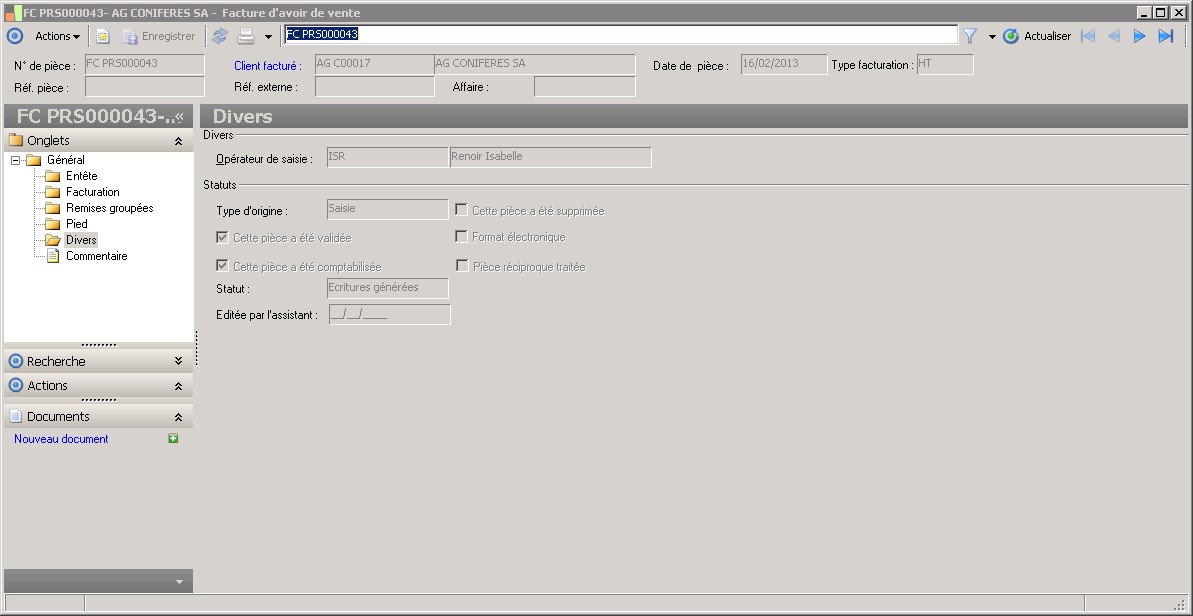
Task: Click the Date de pièce field
Action: coord(784,65)
